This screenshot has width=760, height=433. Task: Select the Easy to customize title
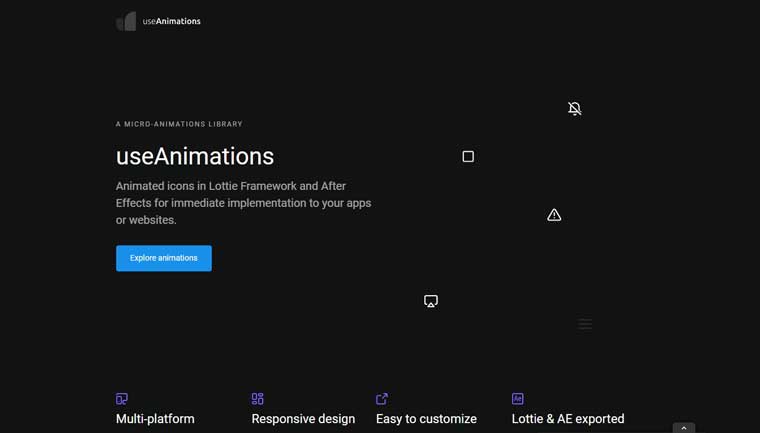(426, 419)
